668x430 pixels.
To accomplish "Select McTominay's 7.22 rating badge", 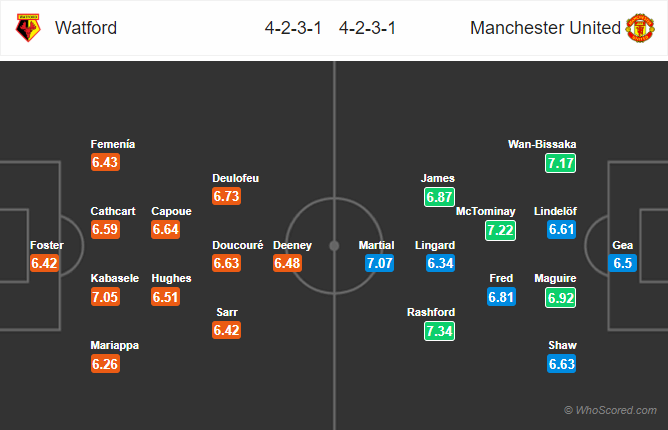I will [x=500, y=230].
